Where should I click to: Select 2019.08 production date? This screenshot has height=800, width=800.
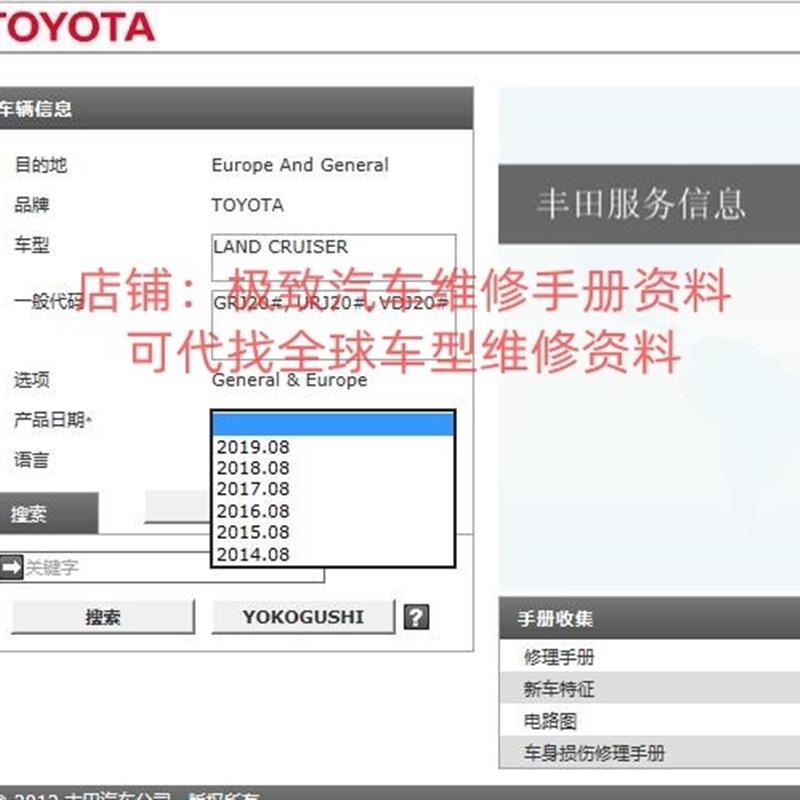[x=333, y=447]
